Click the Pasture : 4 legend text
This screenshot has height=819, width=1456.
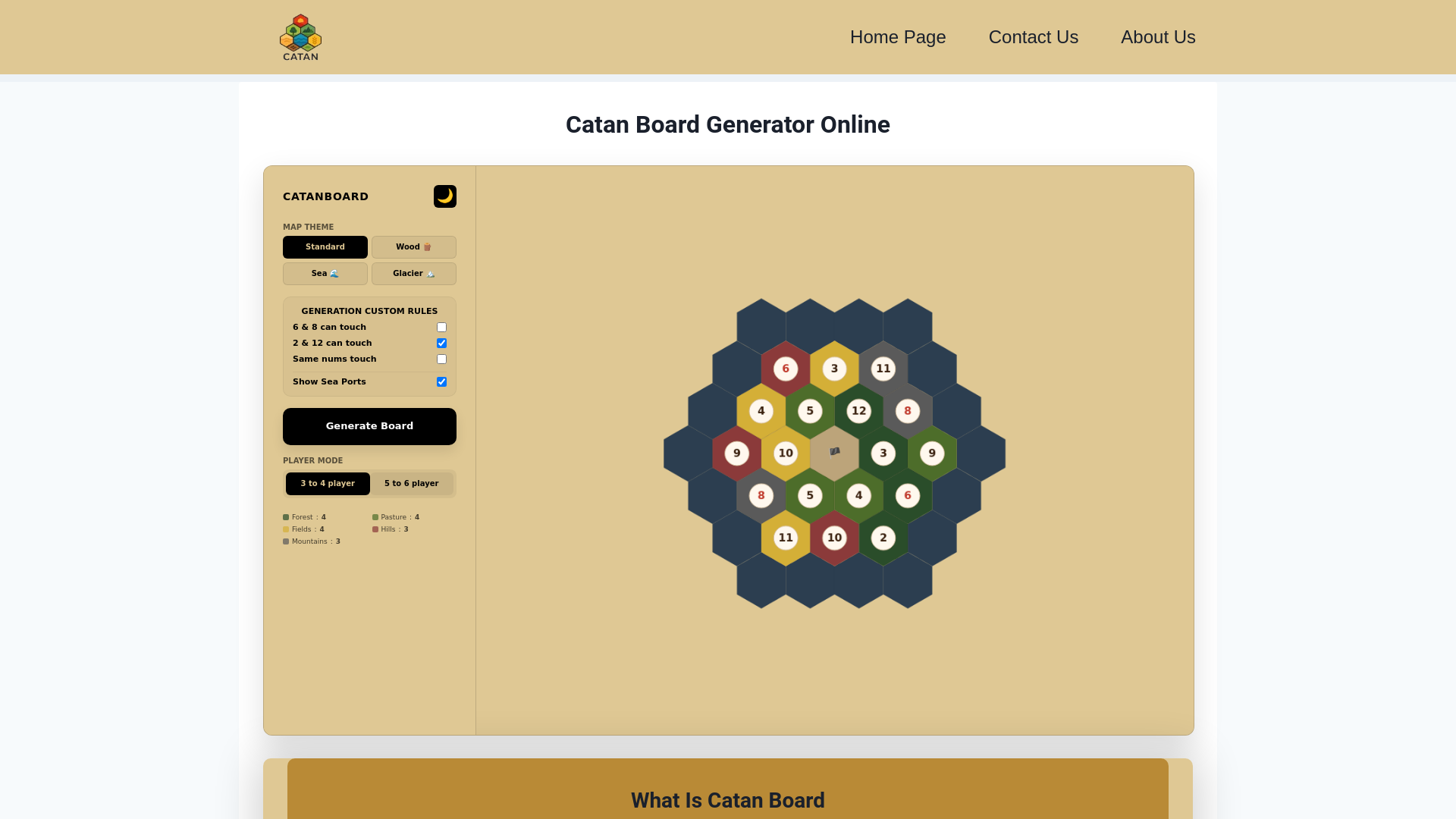(x=400, y=517)
